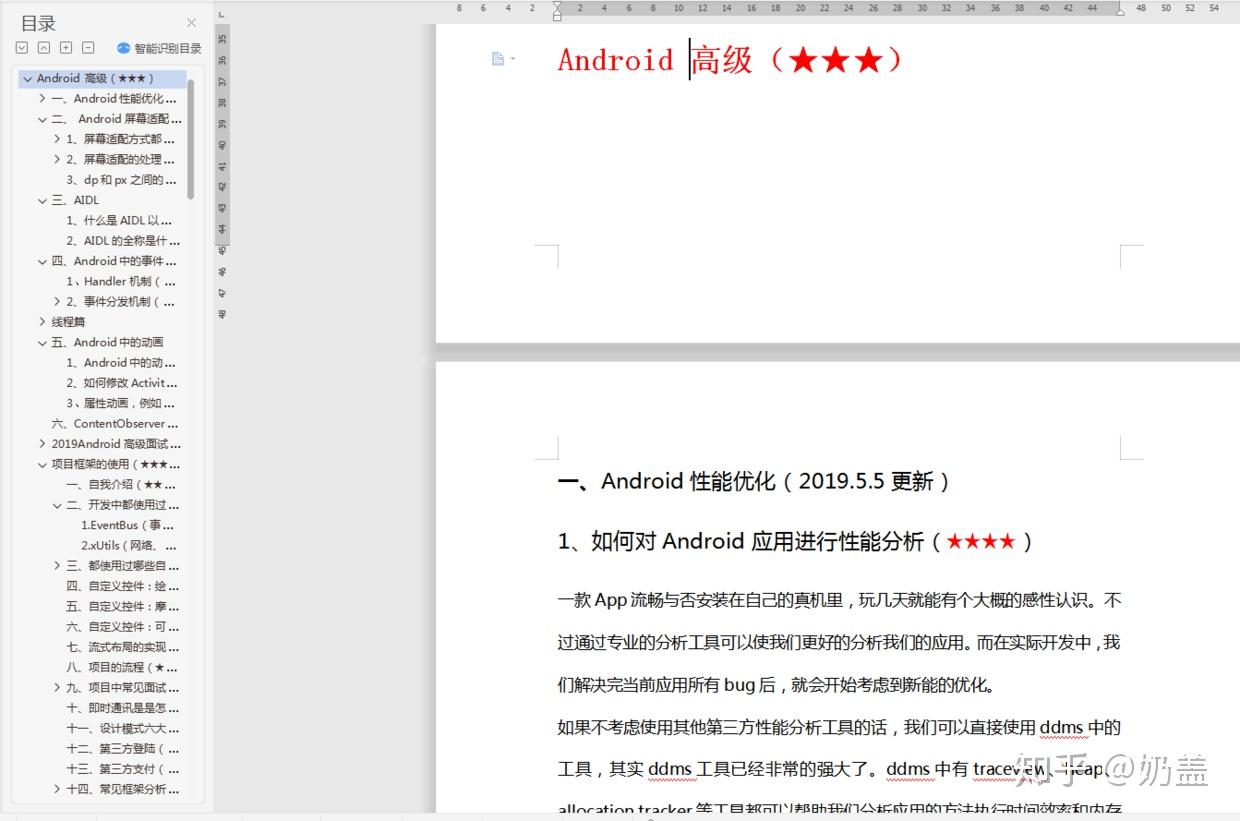Close the 目录 navigation pane
The height and width of the screenshot is (821, 1240).
(192, 22)
